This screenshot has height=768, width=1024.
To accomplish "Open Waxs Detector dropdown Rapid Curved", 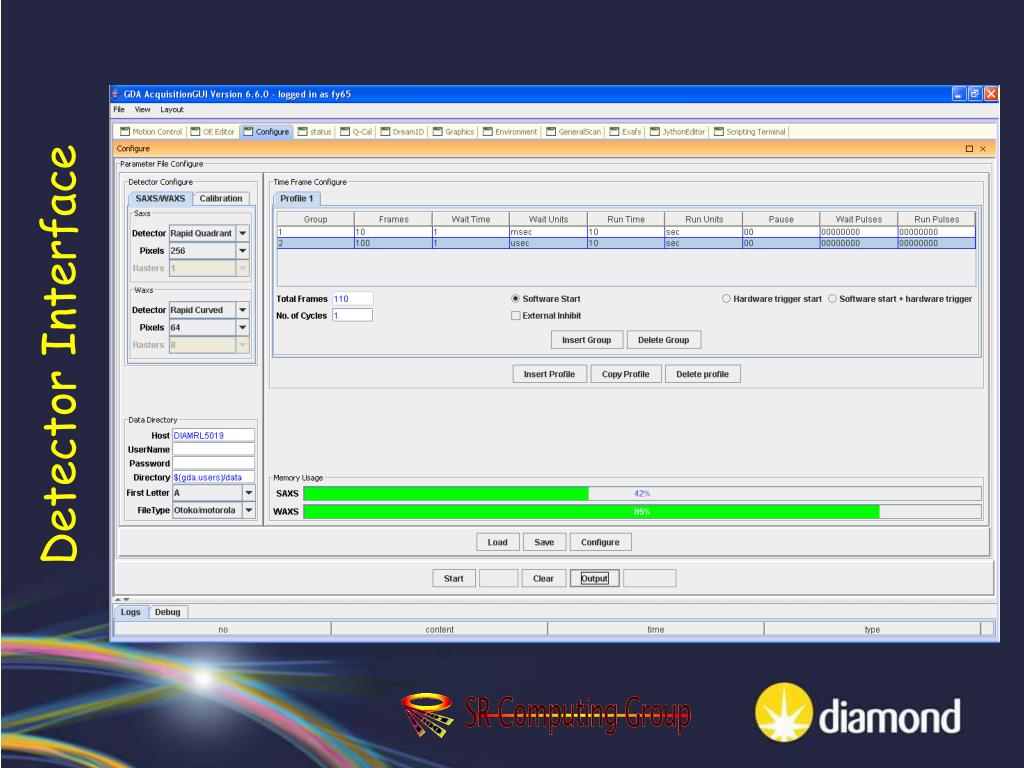I will coord(243,310).
